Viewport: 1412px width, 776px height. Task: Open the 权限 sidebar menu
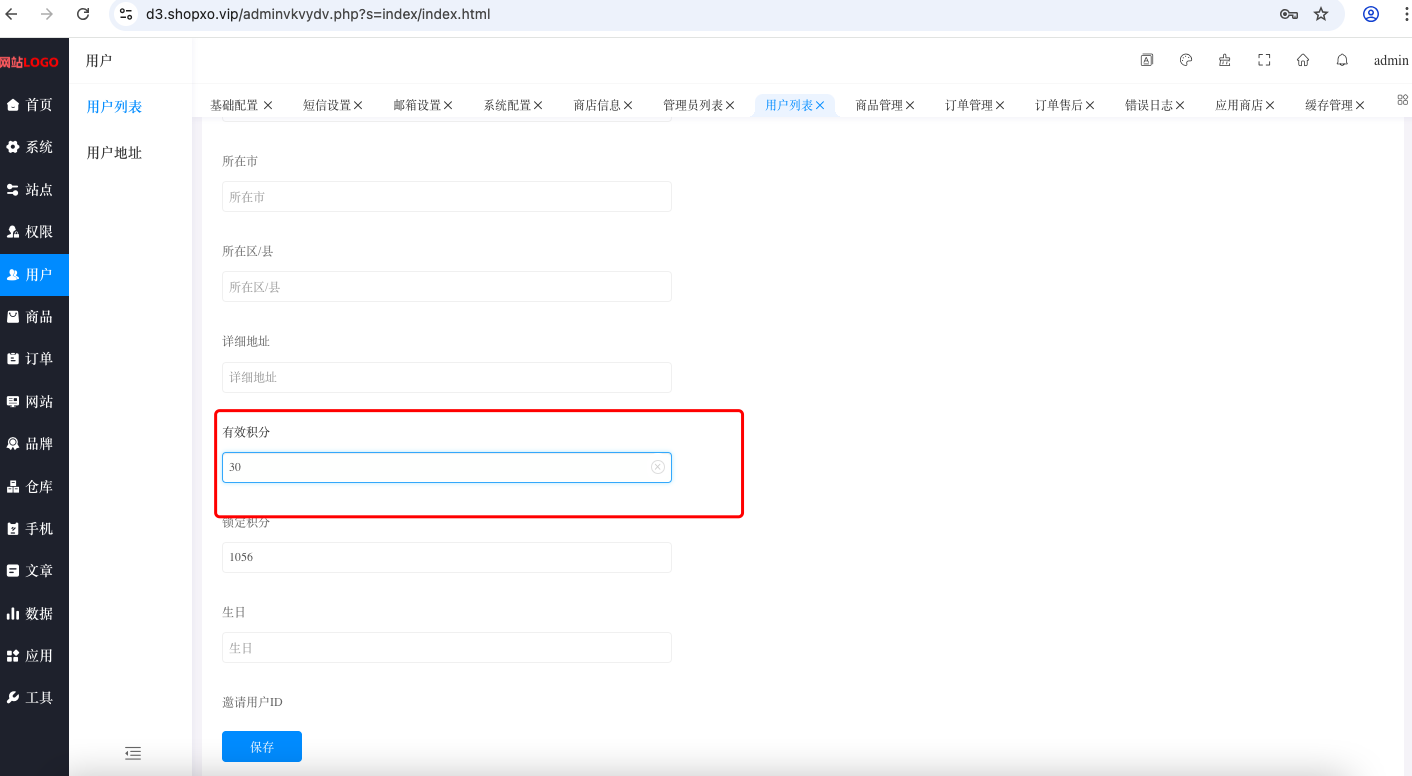tap(34, 232)
